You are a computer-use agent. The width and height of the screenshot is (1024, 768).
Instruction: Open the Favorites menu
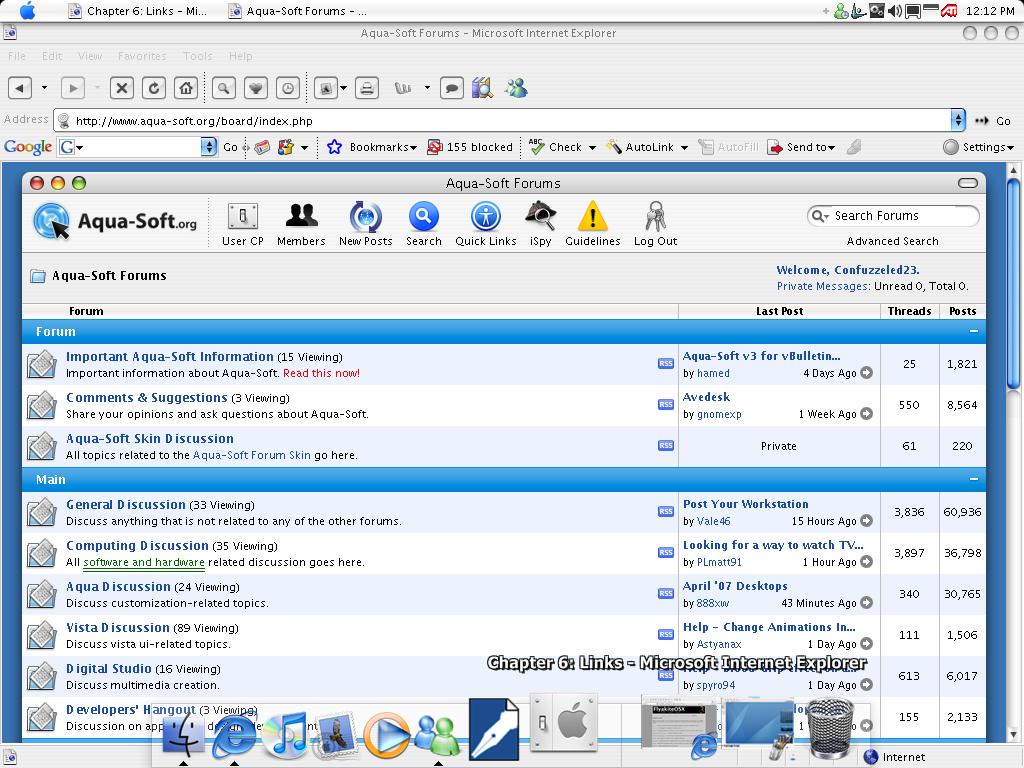142,56
